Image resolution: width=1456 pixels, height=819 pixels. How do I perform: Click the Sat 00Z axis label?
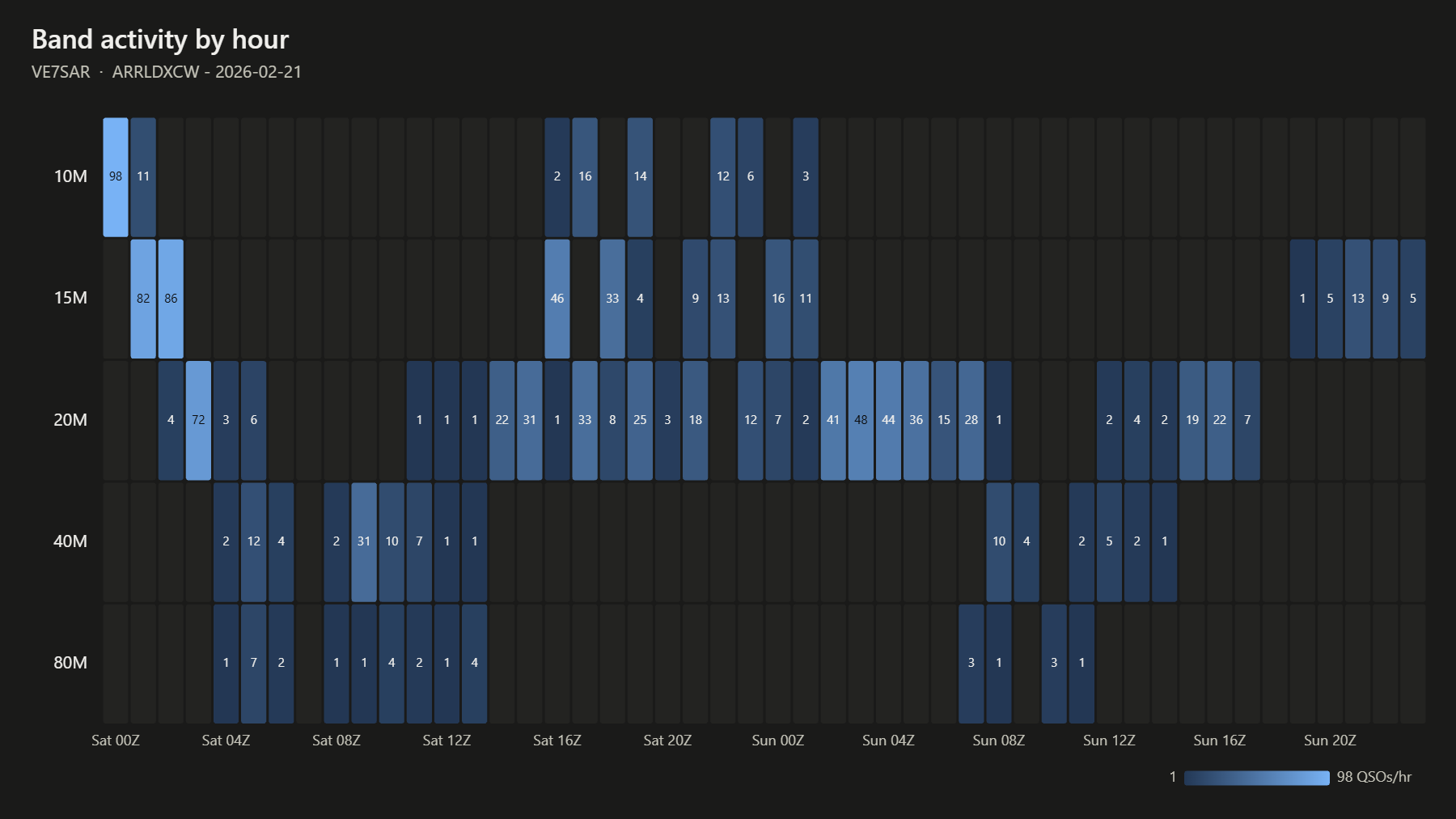point(116,740)
